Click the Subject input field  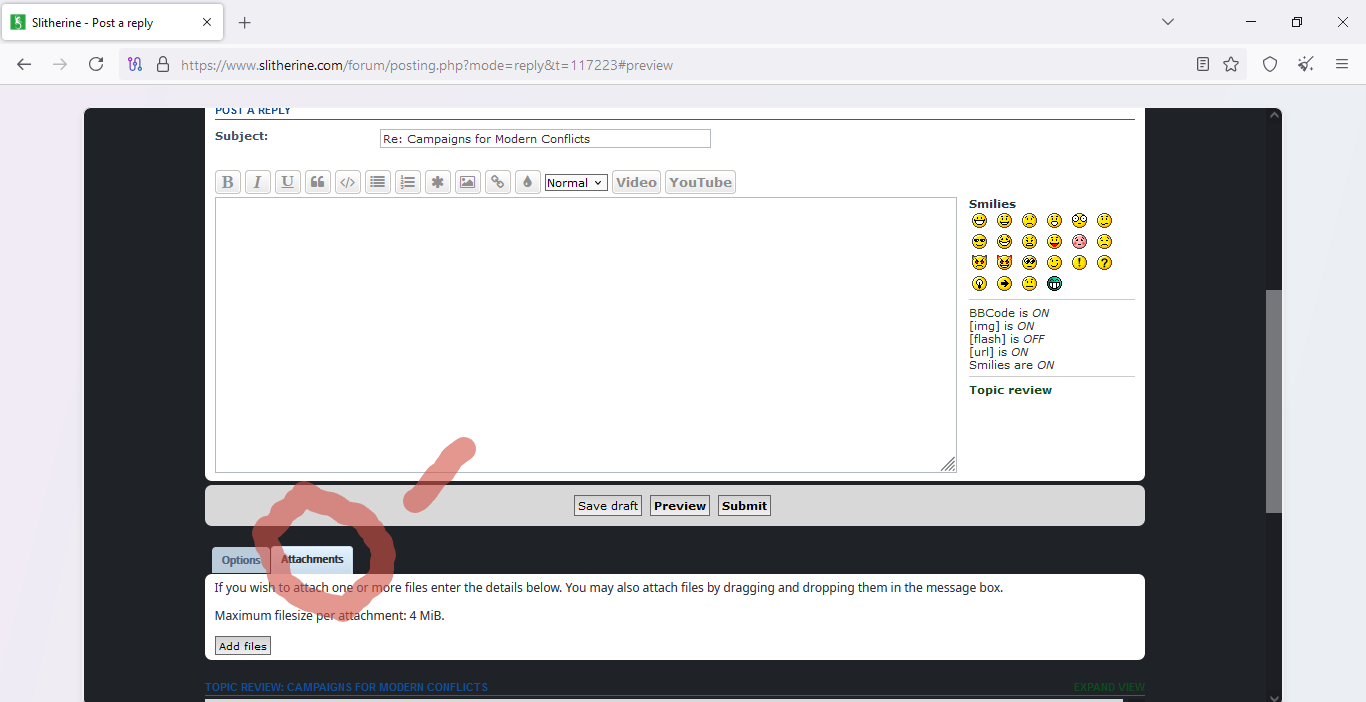(545, 139)
